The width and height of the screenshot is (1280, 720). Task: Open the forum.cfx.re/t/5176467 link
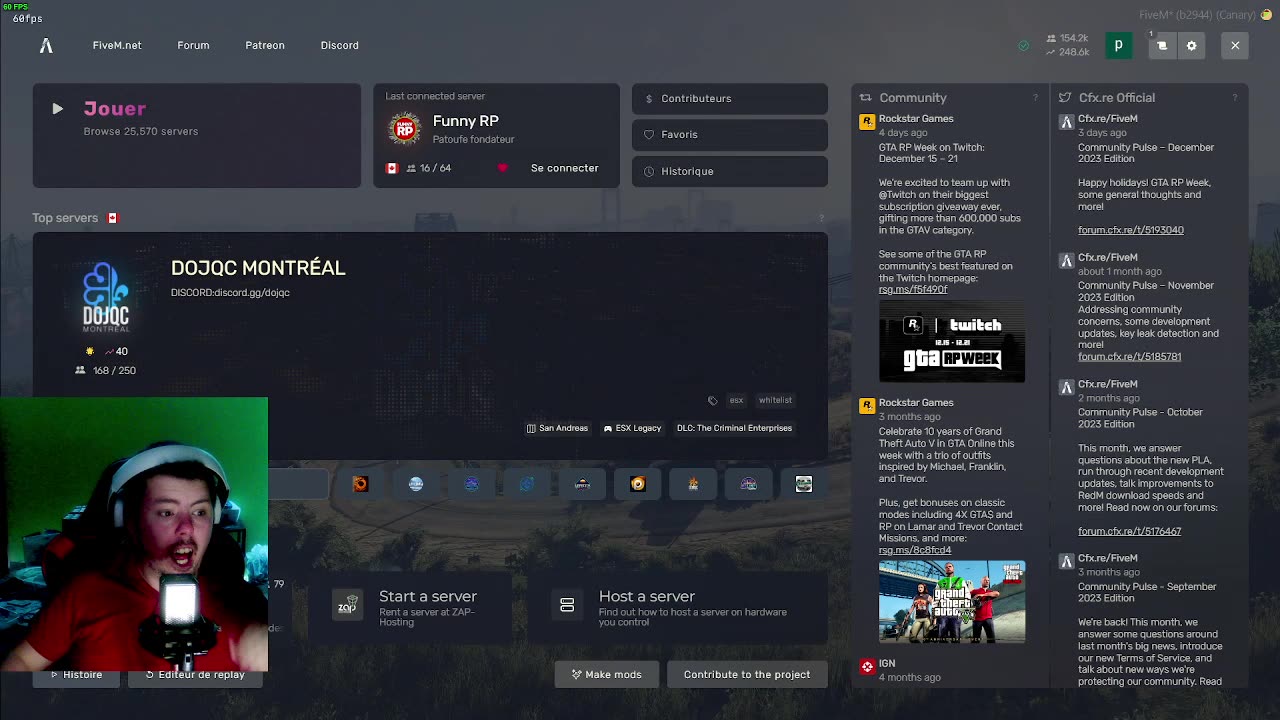pyautogui.click(x=1129, y=532)
